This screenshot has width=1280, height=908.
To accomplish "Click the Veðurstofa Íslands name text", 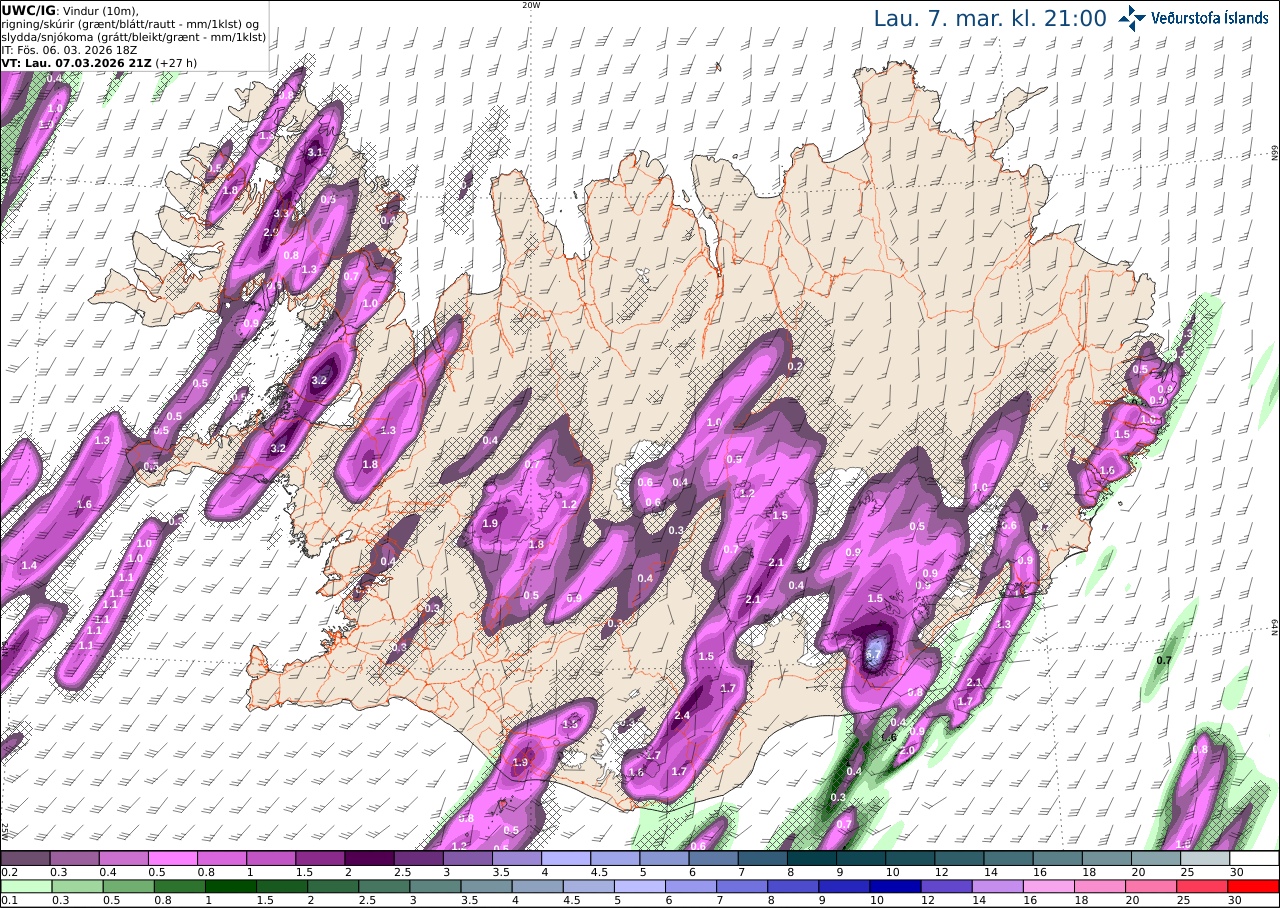I will 1209,17.
